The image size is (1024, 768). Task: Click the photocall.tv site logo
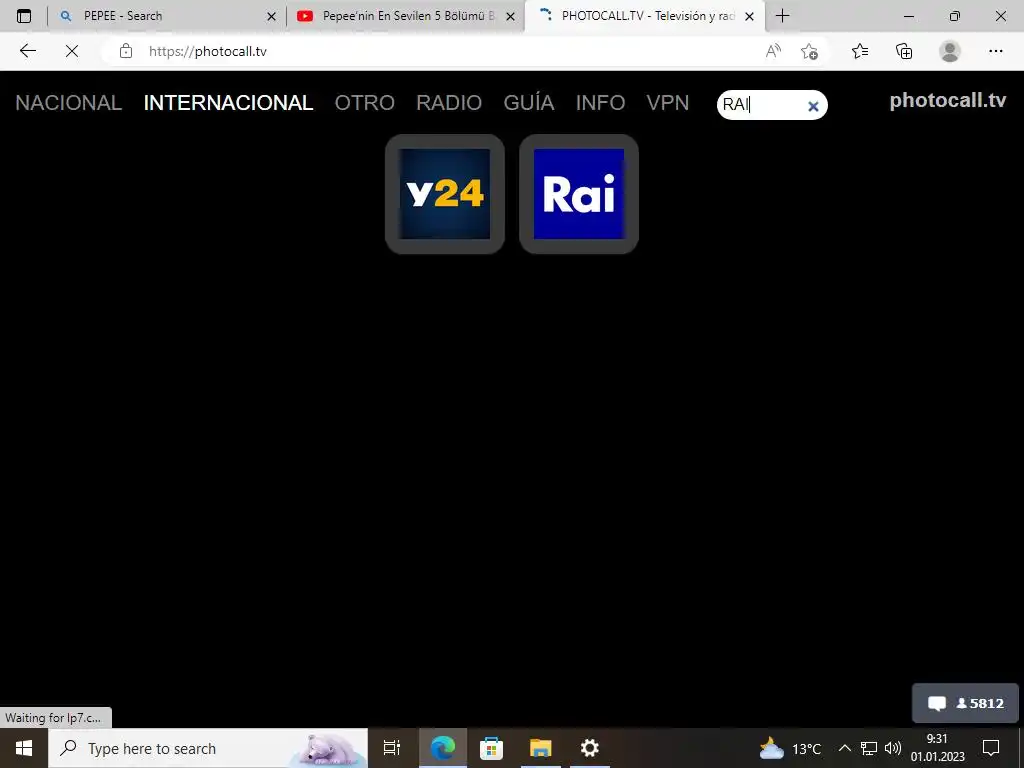coord(948,101)
